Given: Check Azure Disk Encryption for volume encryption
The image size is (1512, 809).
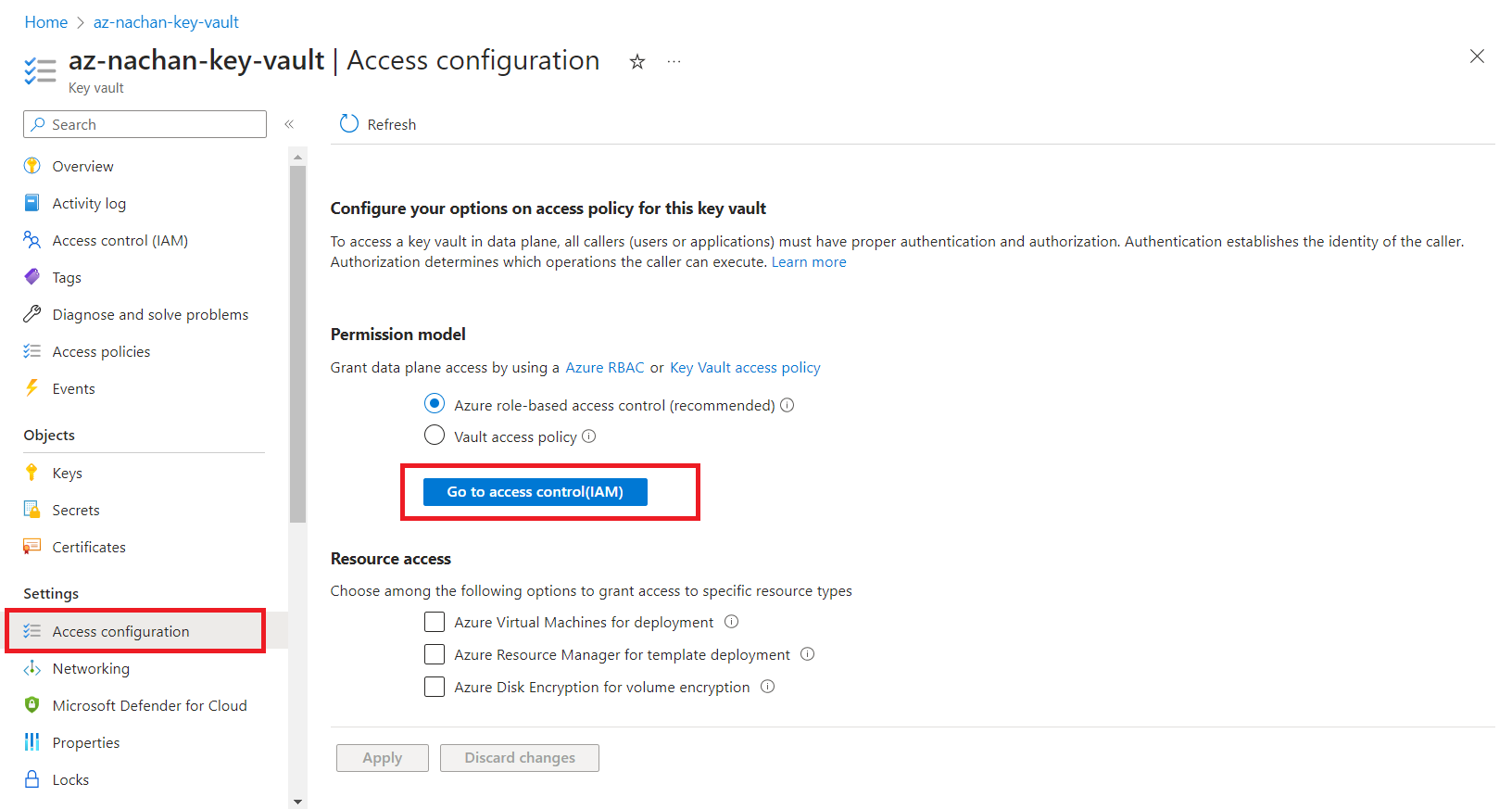Looking at the screenshot, I should pos(435,687).
